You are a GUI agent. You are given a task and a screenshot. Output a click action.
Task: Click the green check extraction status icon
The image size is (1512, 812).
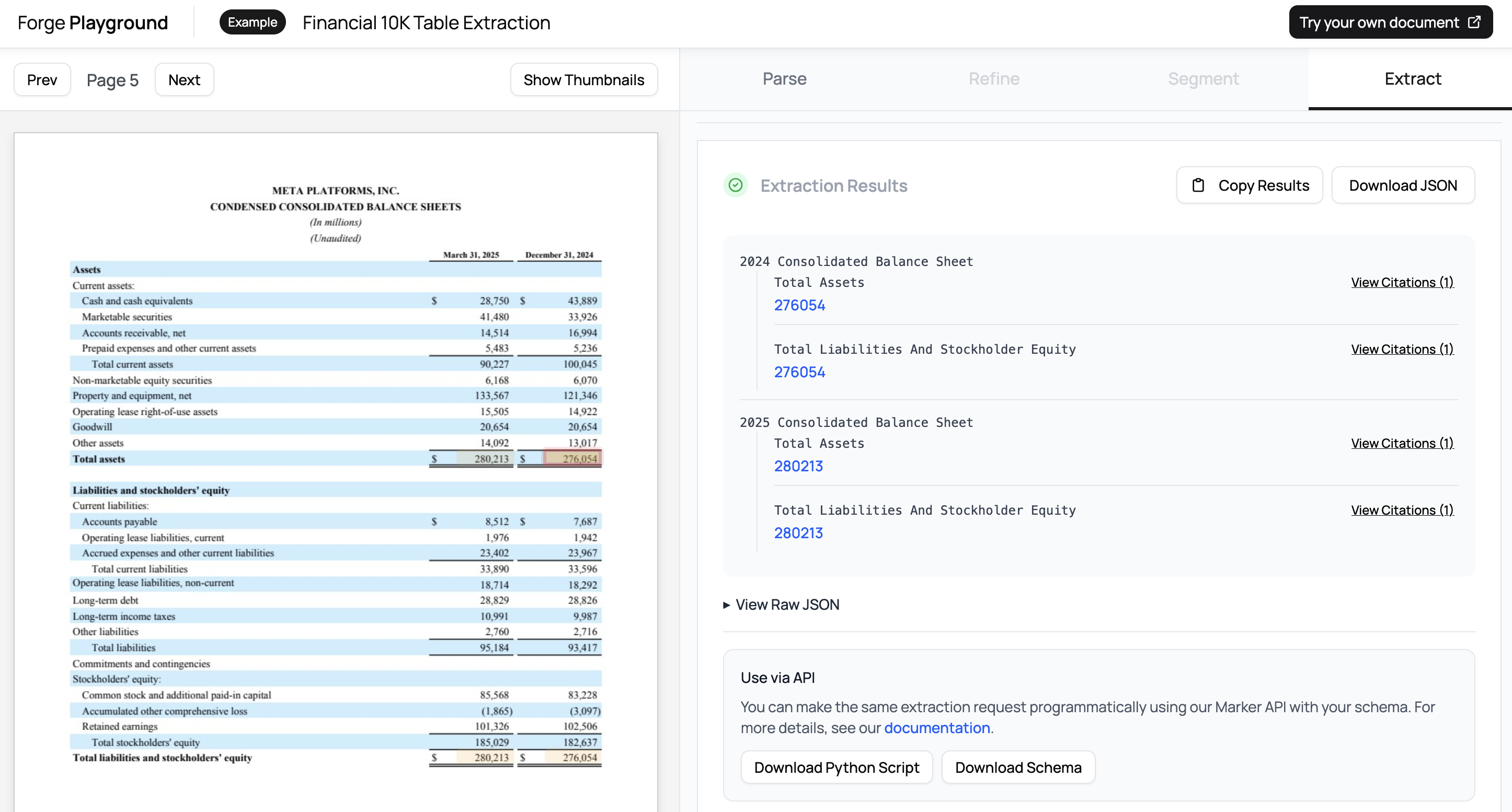735,185
